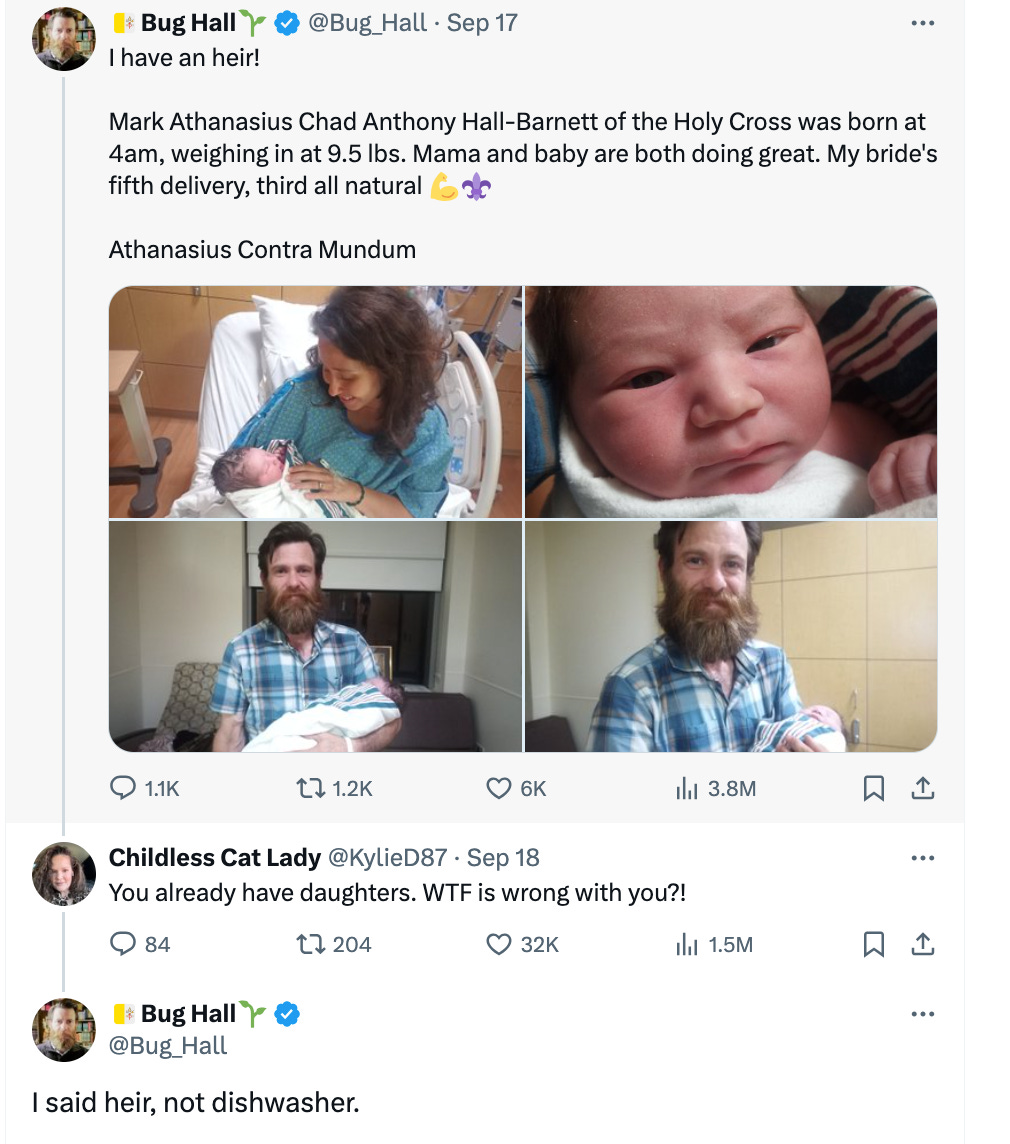The height and width of the screenshot is (1144, 1010).
Task: Open the close-up newborn face photo
Action: coord(731,402)
